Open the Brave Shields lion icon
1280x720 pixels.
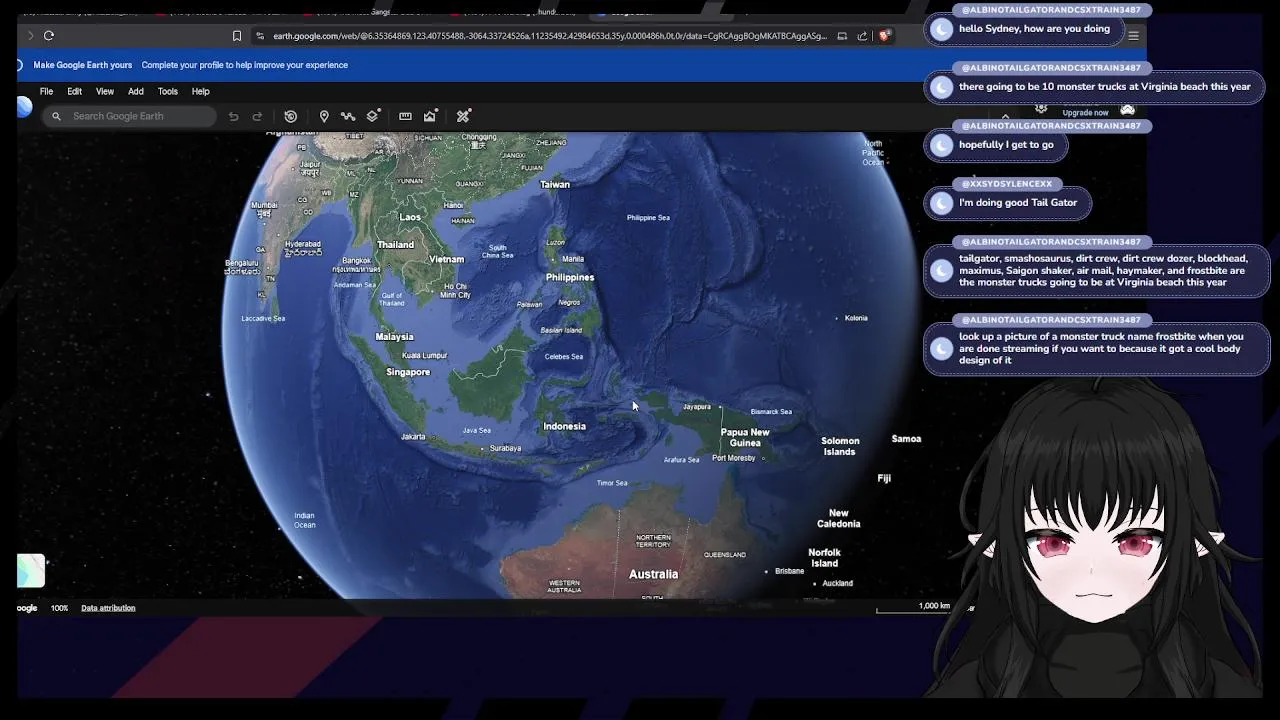(x=885, y=36)
